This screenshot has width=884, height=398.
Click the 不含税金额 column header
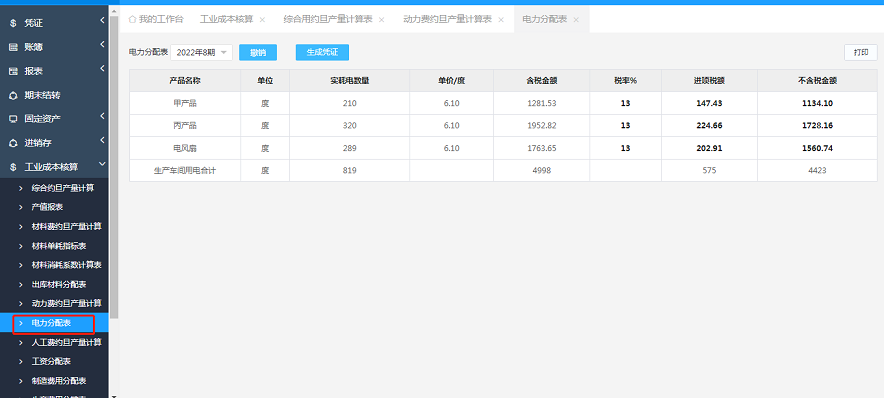[817, 81]
